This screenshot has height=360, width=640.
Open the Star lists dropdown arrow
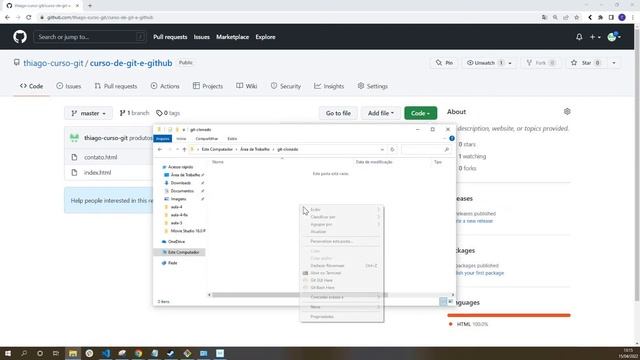pos(613,63)
